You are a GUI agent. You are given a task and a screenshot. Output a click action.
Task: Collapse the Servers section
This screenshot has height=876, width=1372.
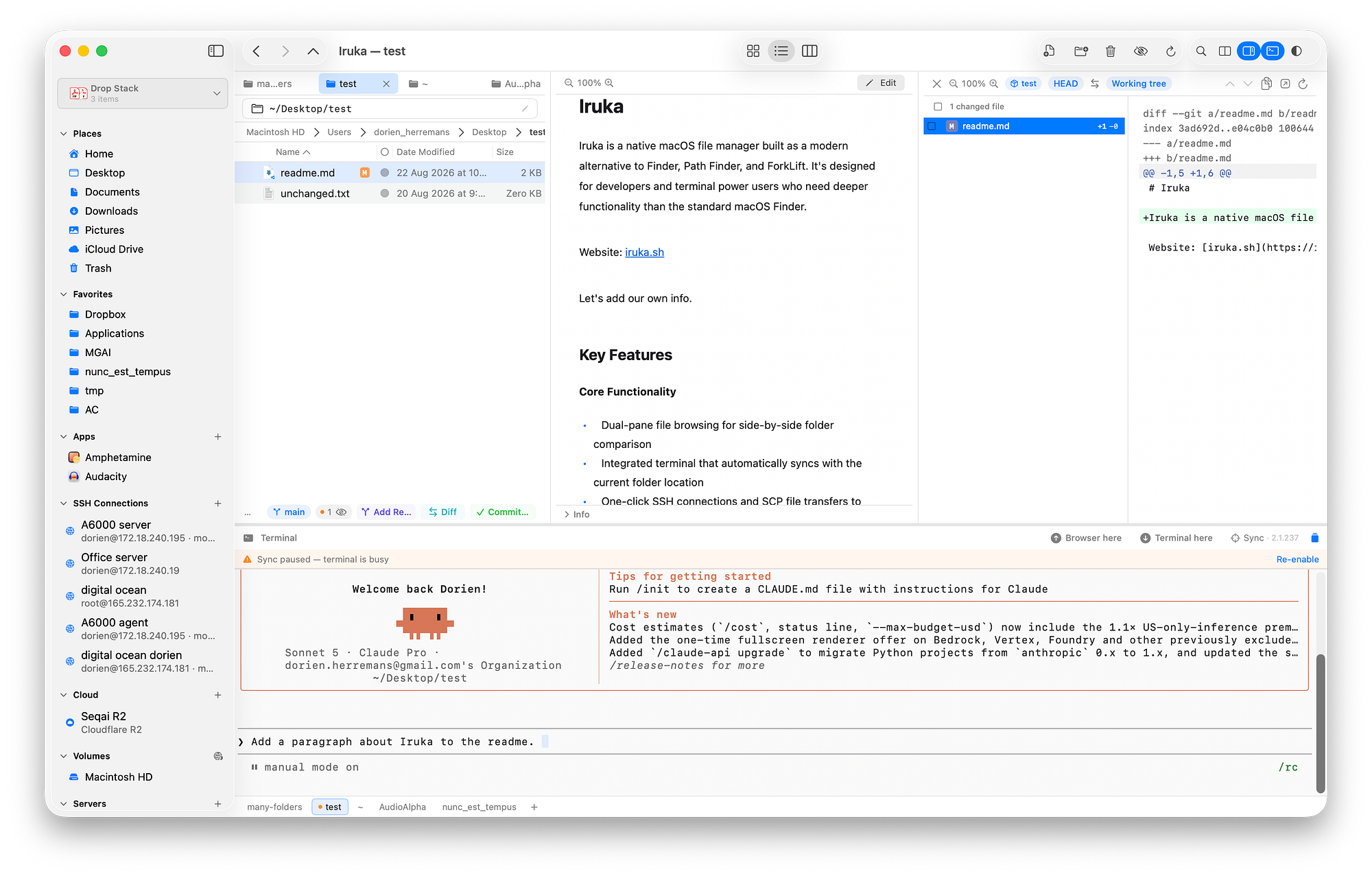[x=64, y=804]
